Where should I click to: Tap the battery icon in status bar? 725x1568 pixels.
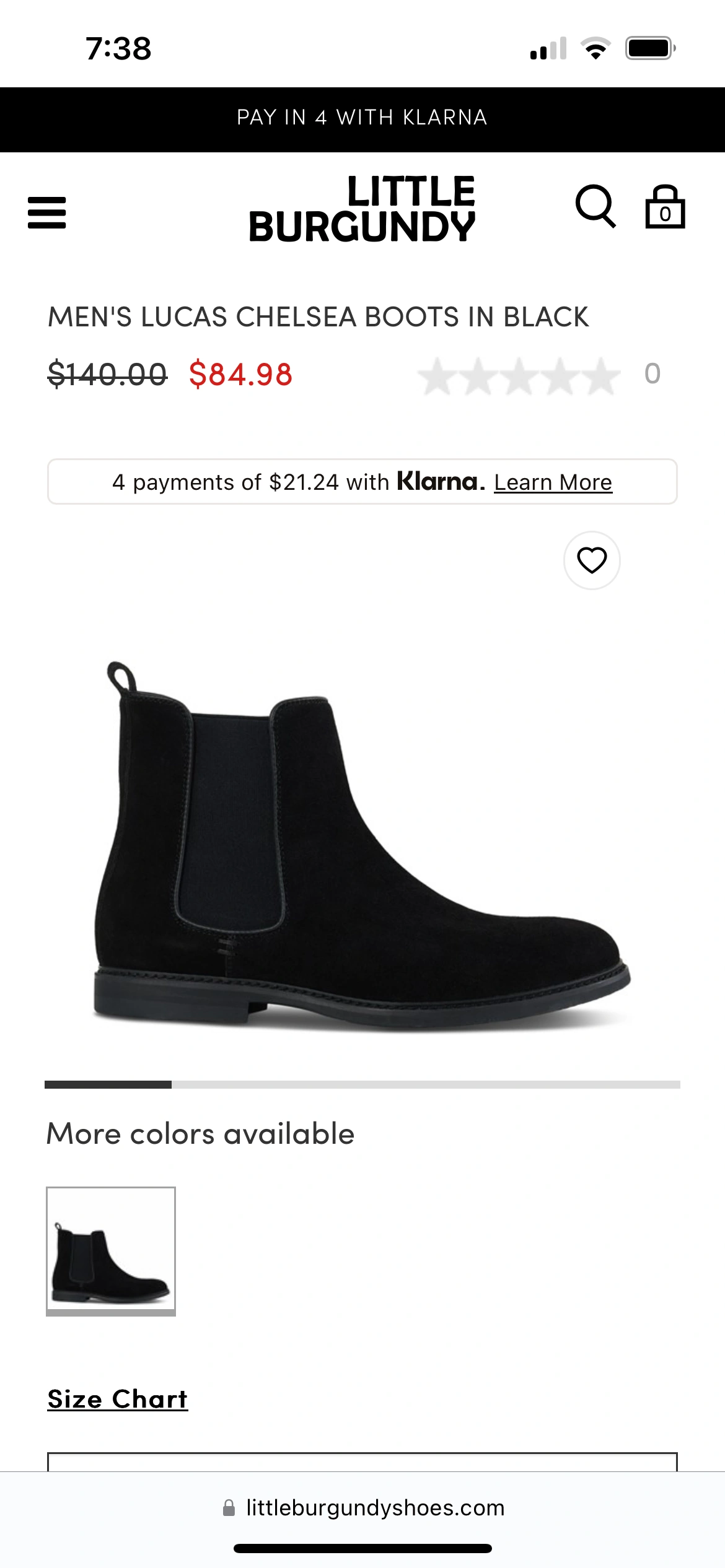tap(650, 48)
